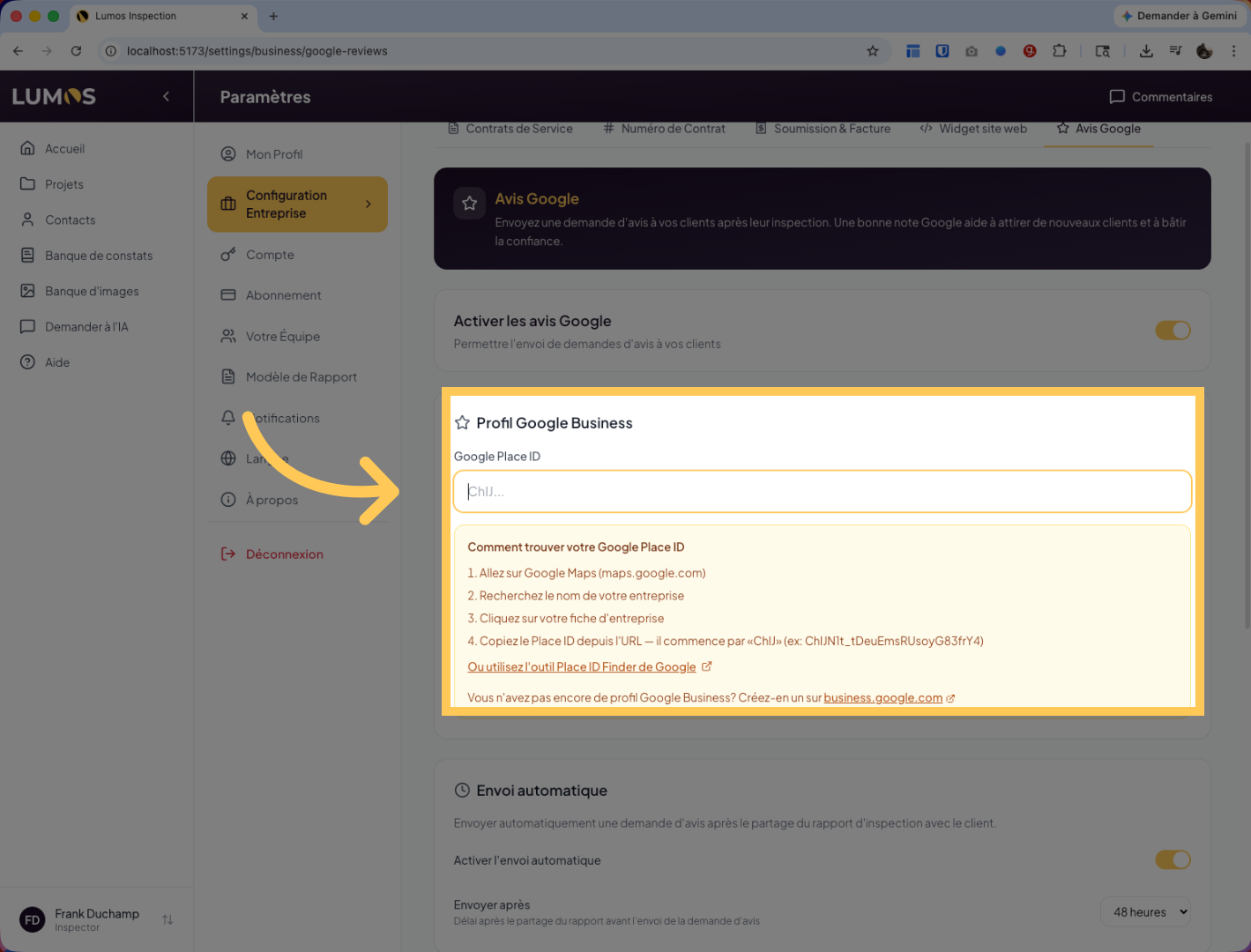Click the Aide help icon

click(x=27, y=362)
